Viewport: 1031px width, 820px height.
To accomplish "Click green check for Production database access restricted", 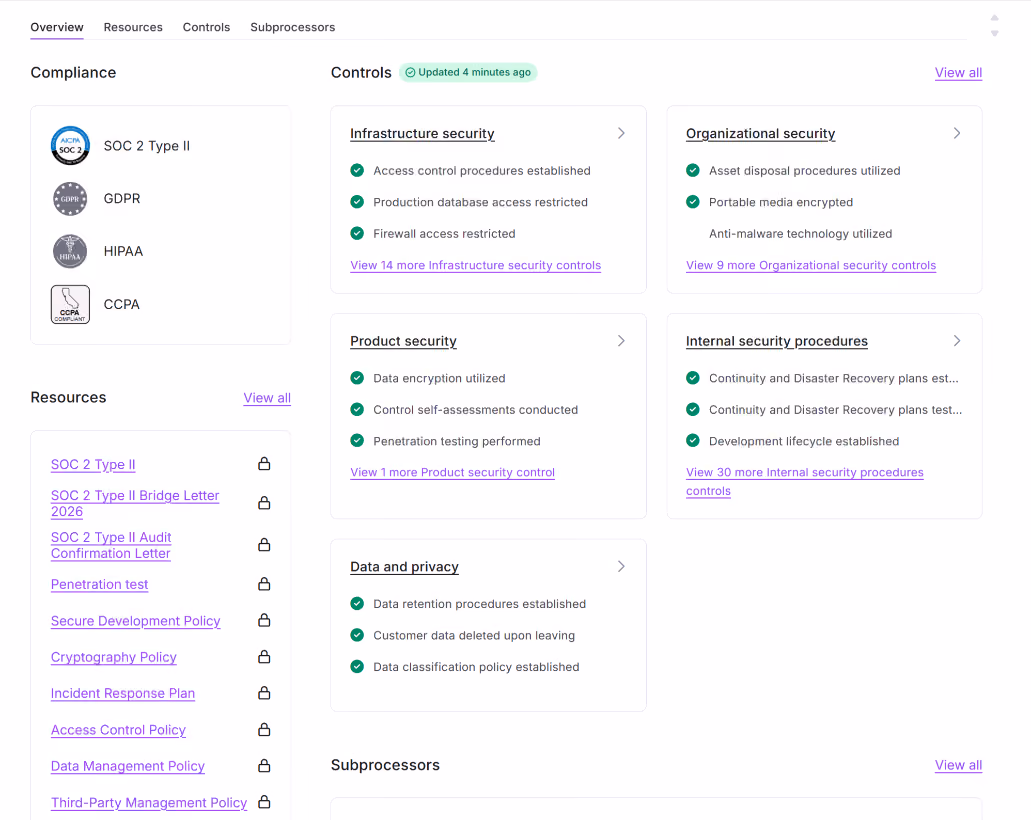I will pos(357,202).
